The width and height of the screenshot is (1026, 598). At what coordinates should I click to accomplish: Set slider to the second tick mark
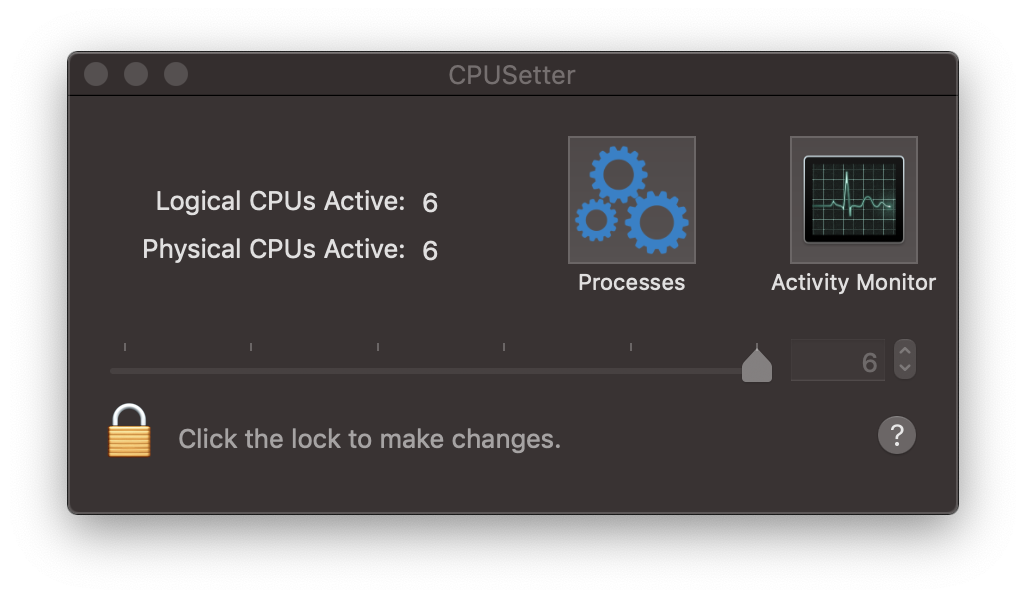tap(251, 370)
